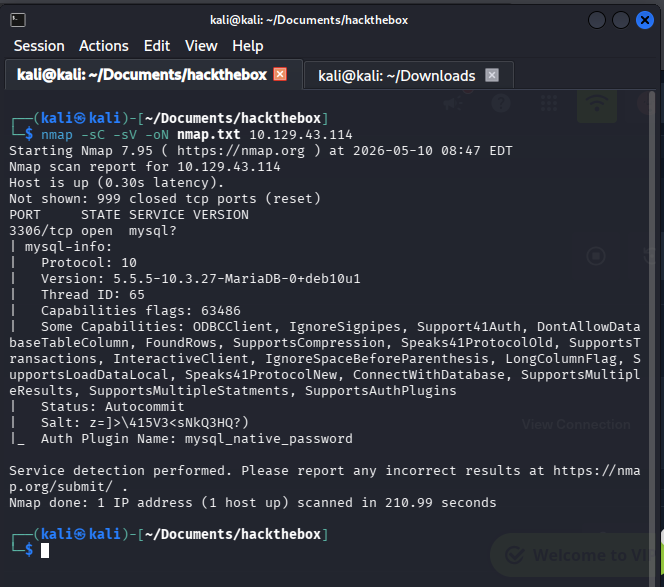Select the ~/Documents/hackthebox terminal tab
The image size is (664, 587).
[x=142, y=75]
